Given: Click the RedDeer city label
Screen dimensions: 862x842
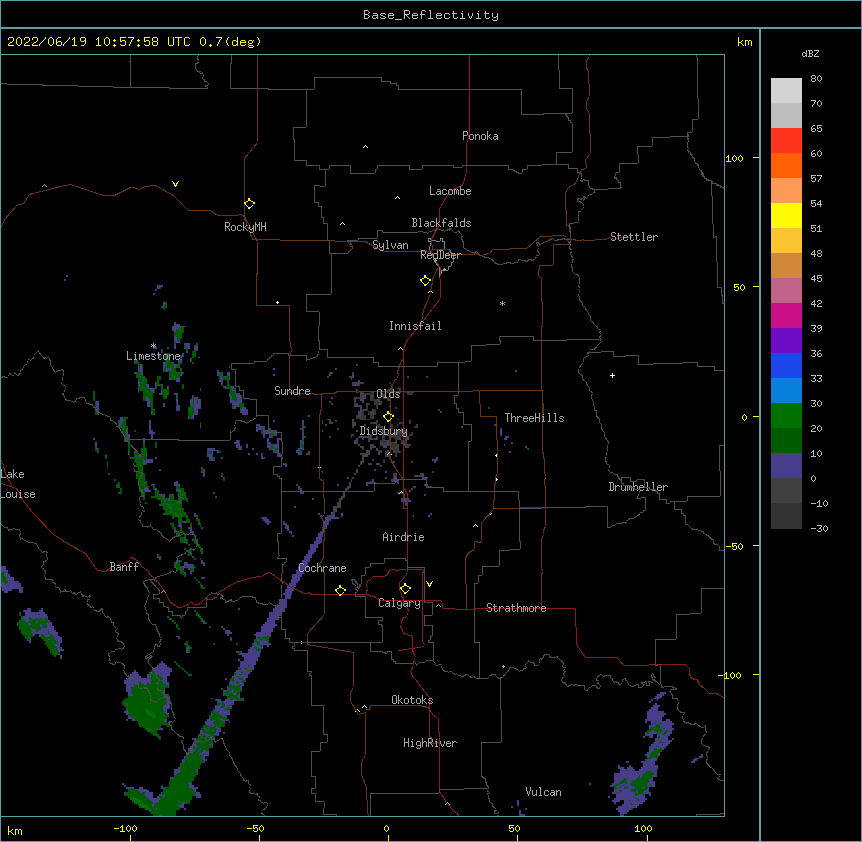Looking at the screenshot, I should 440,255.
